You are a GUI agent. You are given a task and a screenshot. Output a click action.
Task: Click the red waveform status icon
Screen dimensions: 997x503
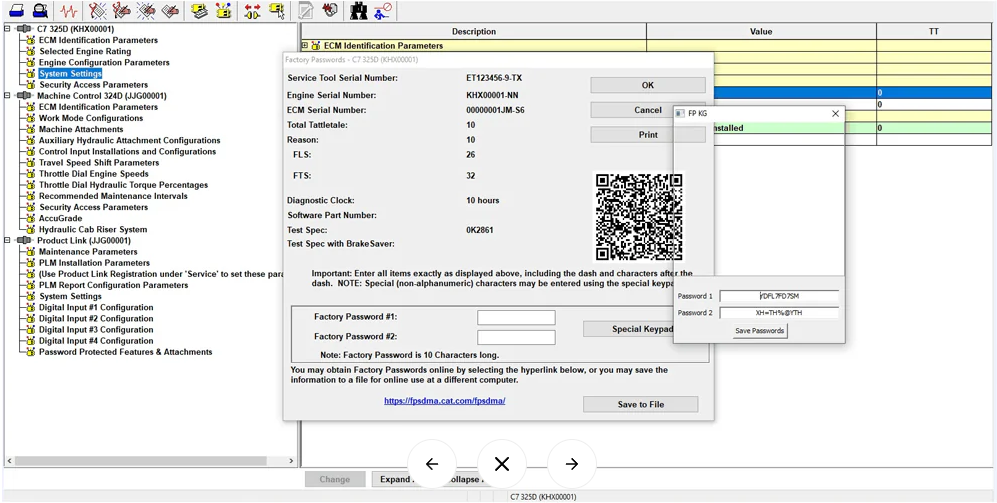coord(68,11)
